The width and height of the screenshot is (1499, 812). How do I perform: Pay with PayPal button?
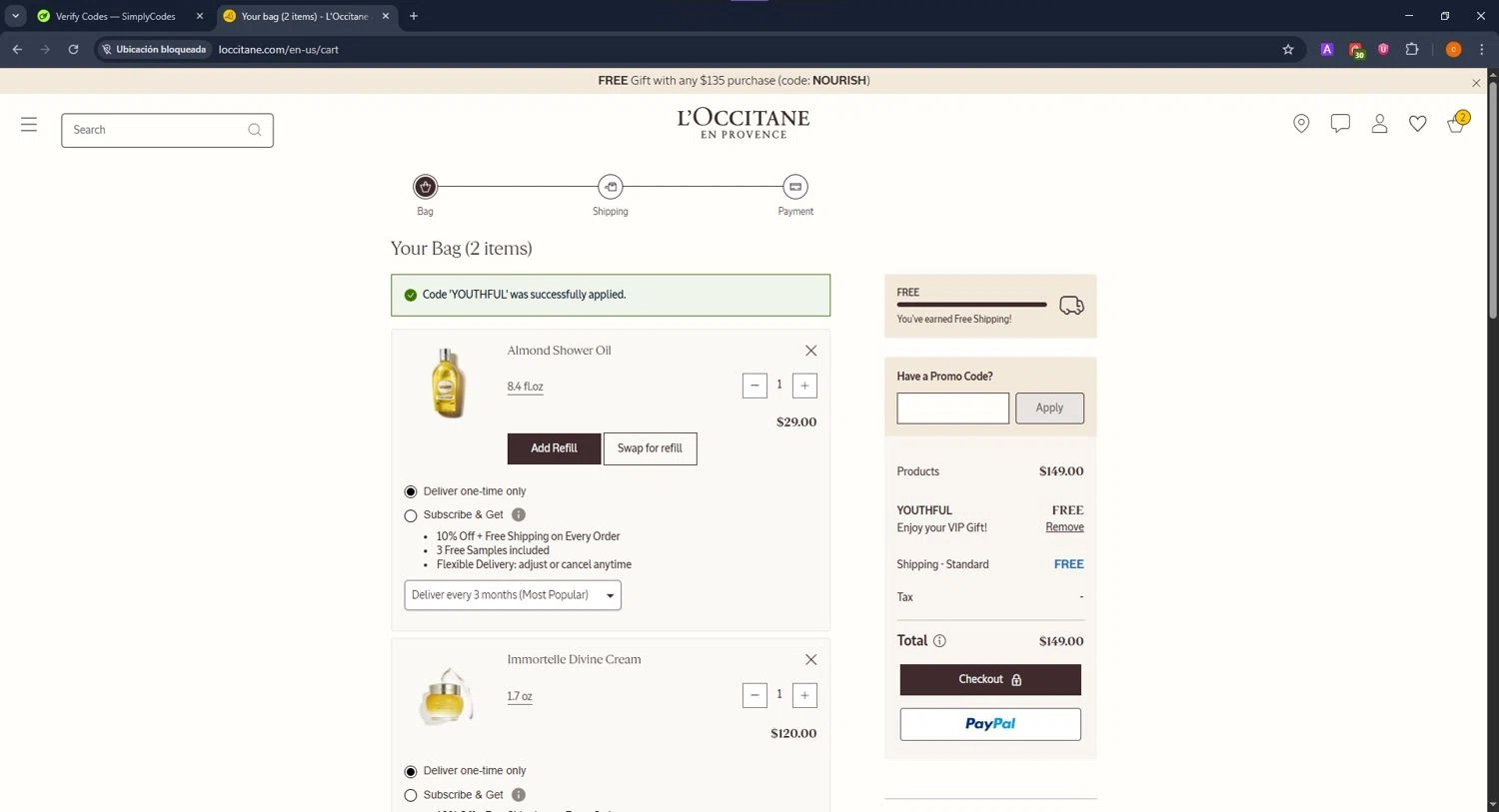click(x=990, y=724)
